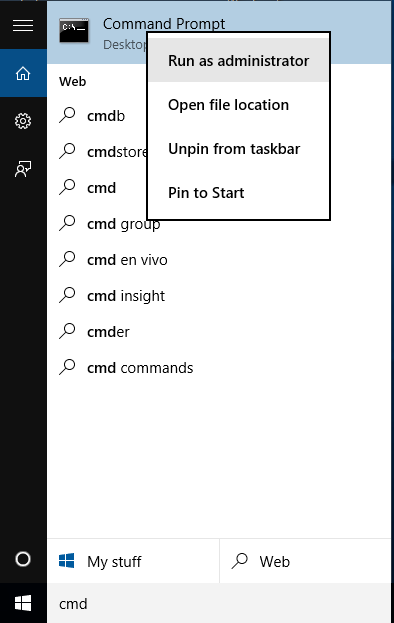
Task: Select the Home icon in sidebar
Action: pos(23,73)
